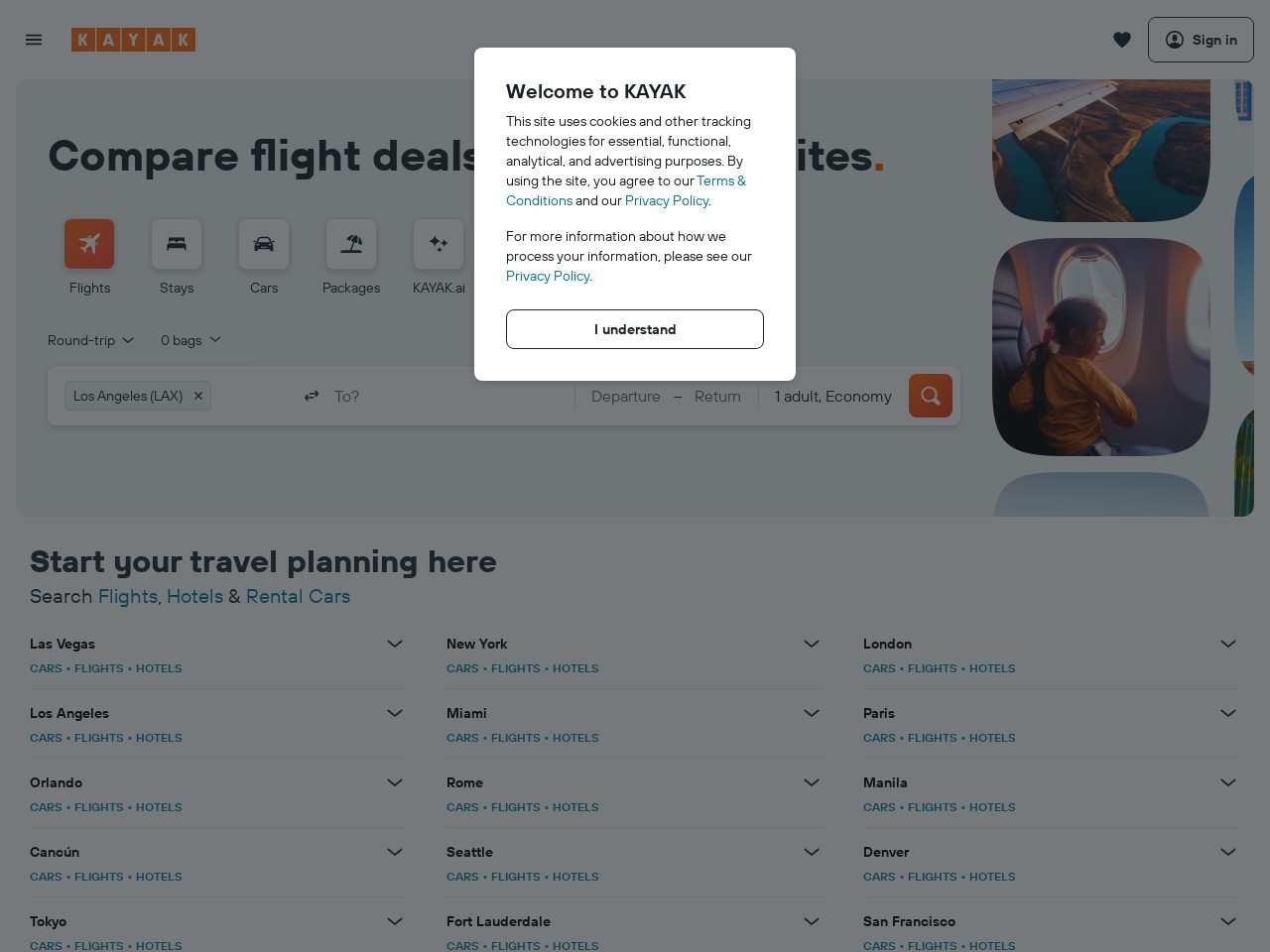Click the KAYAK logo
The width and height of the screenshot is (1270, 952).
133,40
